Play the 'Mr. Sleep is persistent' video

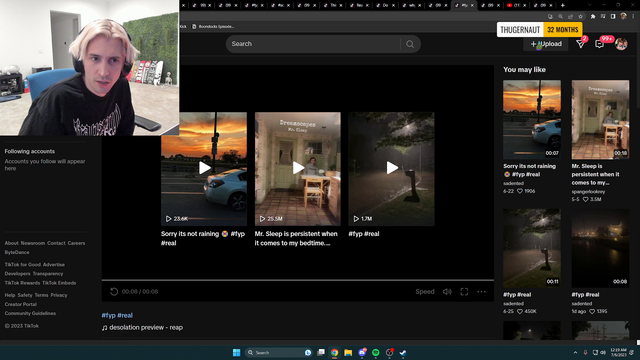point(298,168)
